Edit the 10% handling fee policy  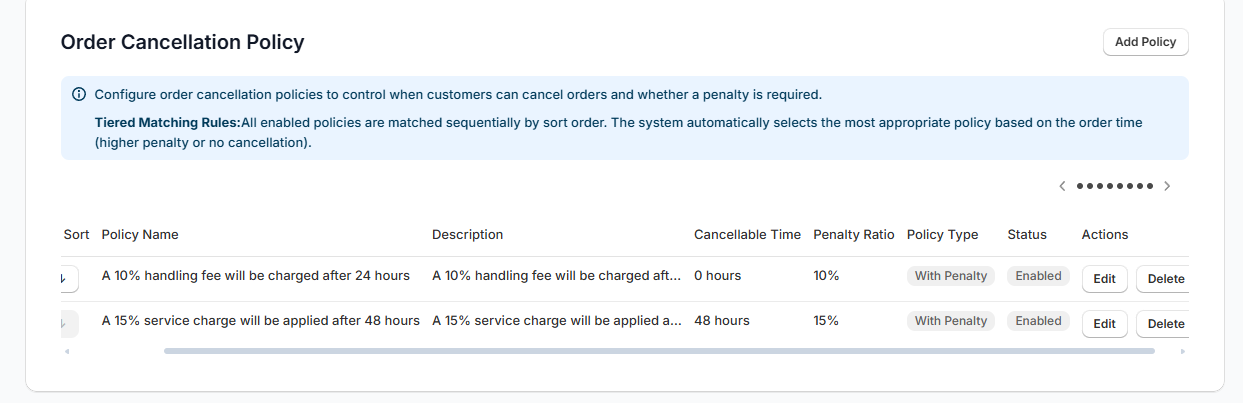[1104, 279]
